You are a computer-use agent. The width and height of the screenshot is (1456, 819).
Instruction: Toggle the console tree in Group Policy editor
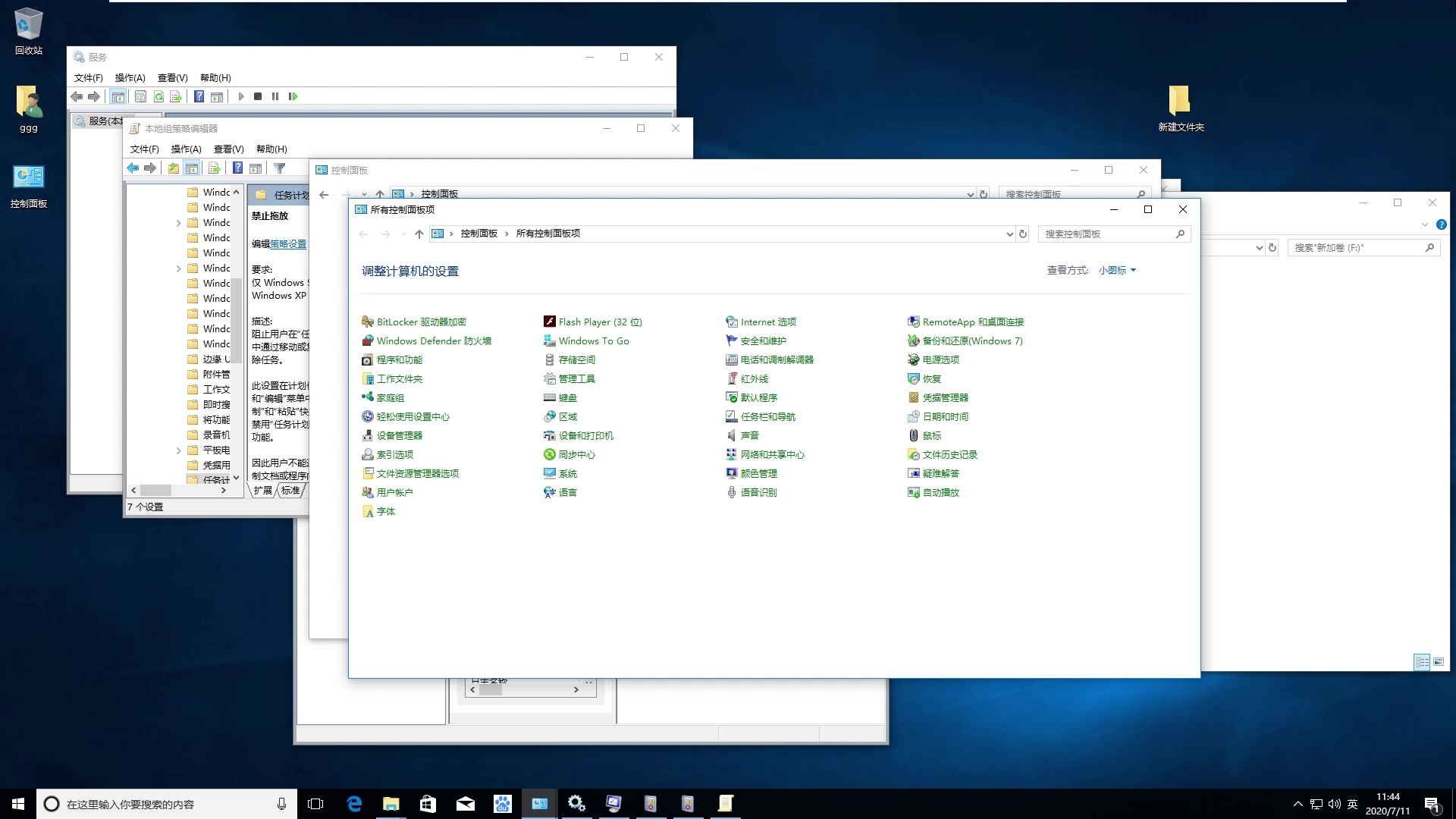[192, 168]
